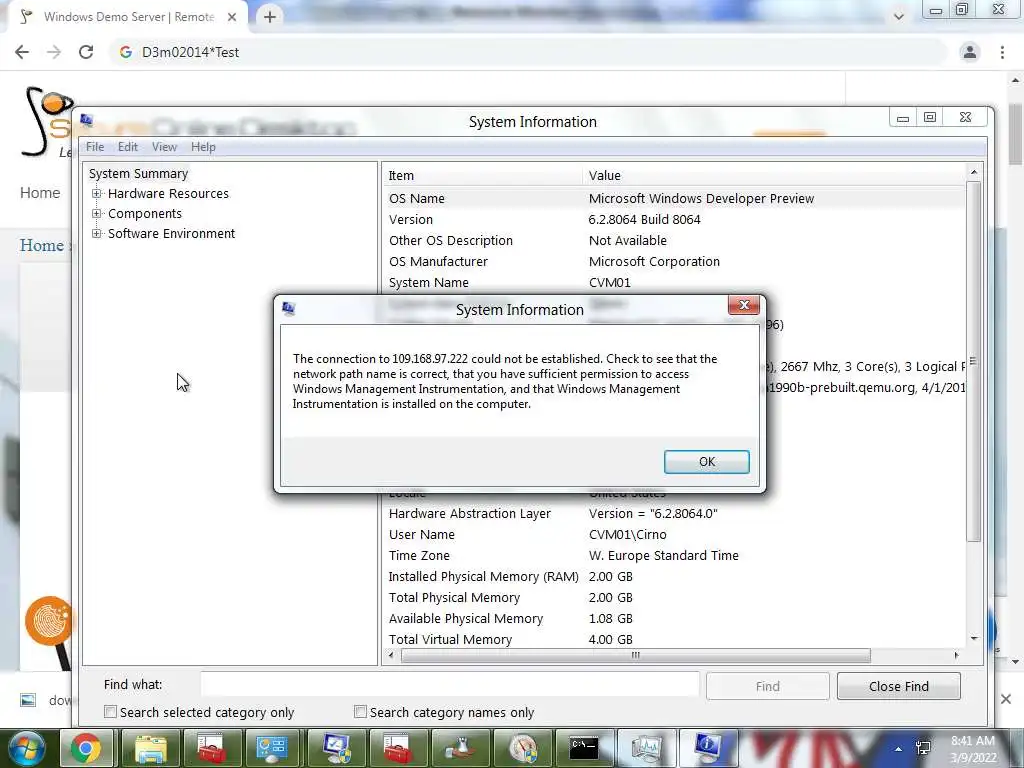Close the Windows Demo Server tab
The image size is (1024, 768).
(232, 17)
